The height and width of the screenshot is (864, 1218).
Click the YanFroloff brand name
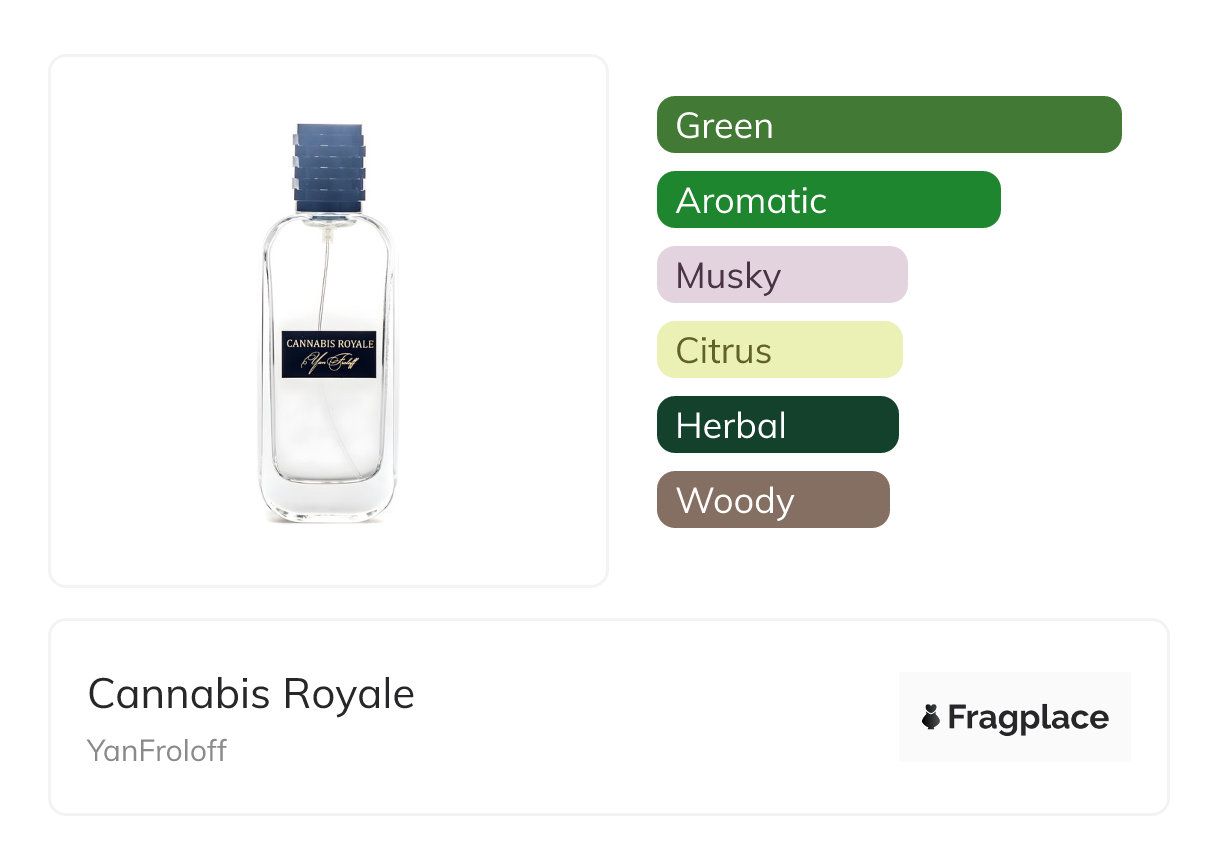coord(157,750)
